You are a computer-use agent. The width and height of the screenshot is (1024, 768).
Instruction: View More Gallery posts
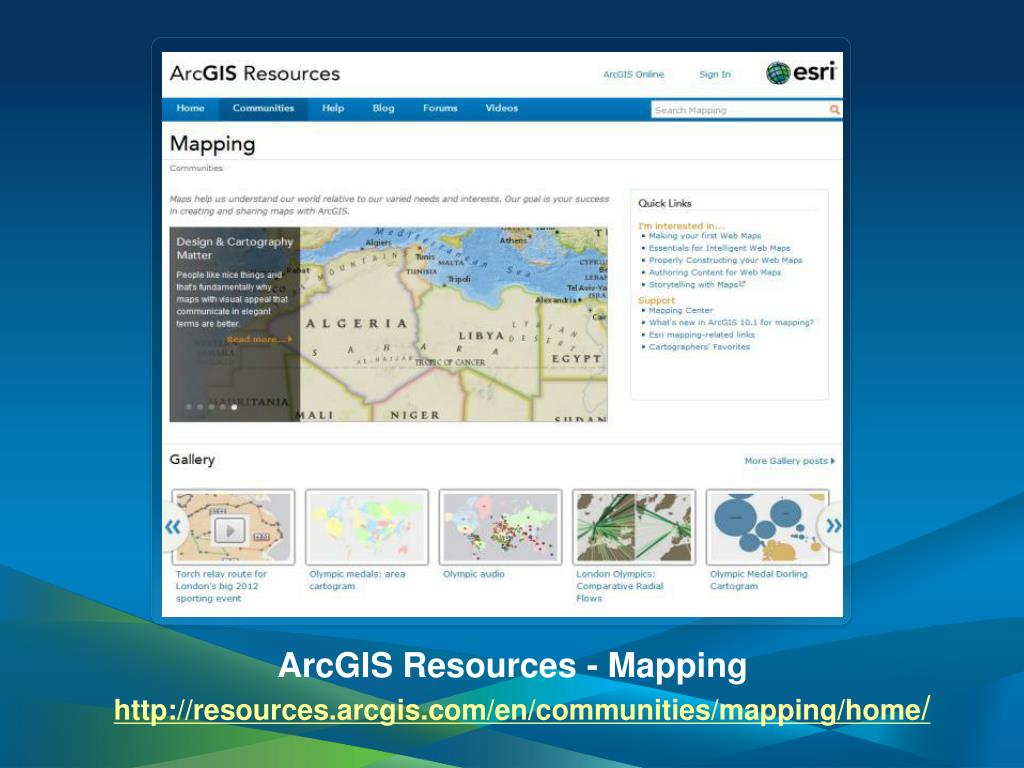coord(790,460)
